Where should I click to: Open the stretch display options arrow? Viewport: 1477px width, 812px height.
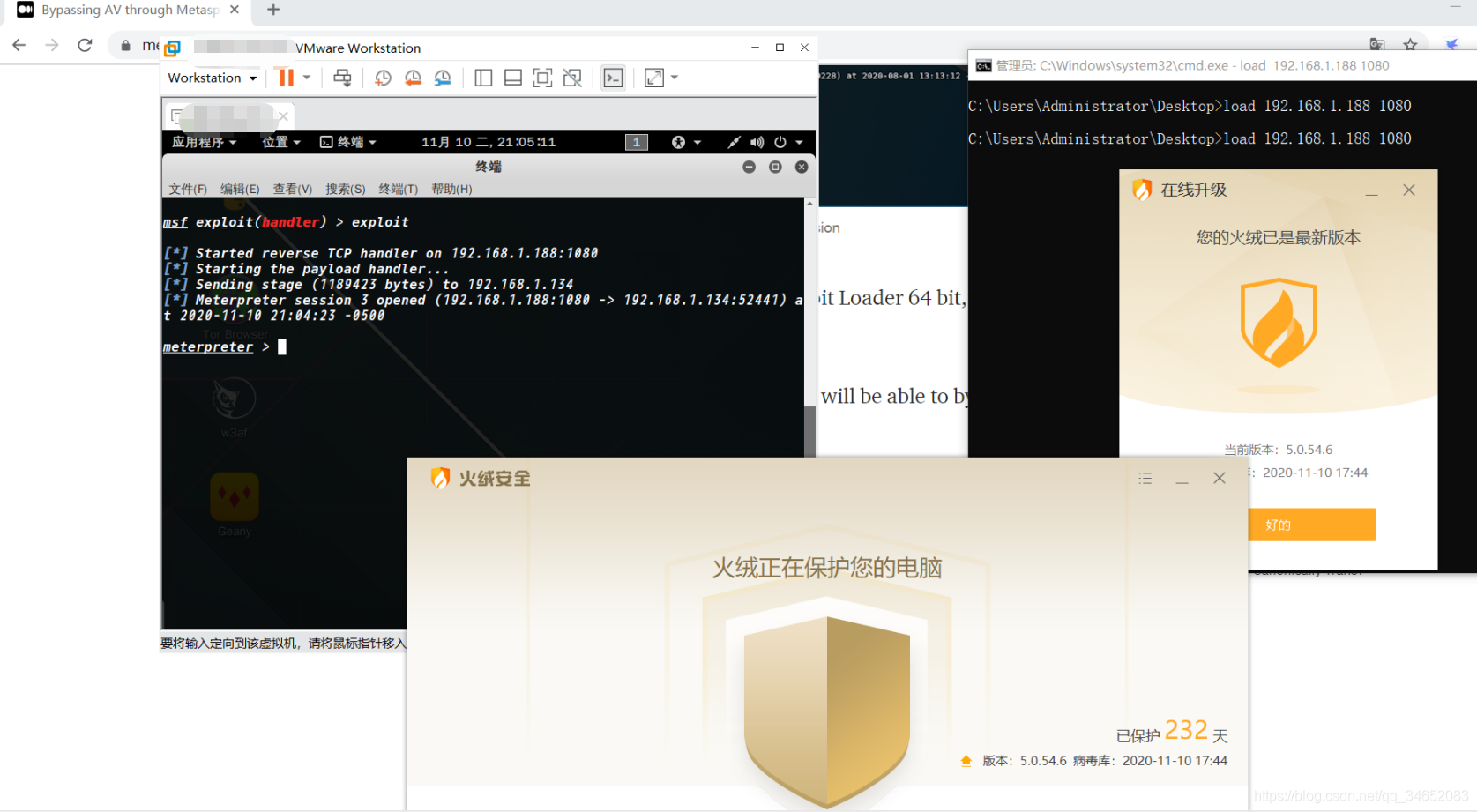[x=675, y=78]
